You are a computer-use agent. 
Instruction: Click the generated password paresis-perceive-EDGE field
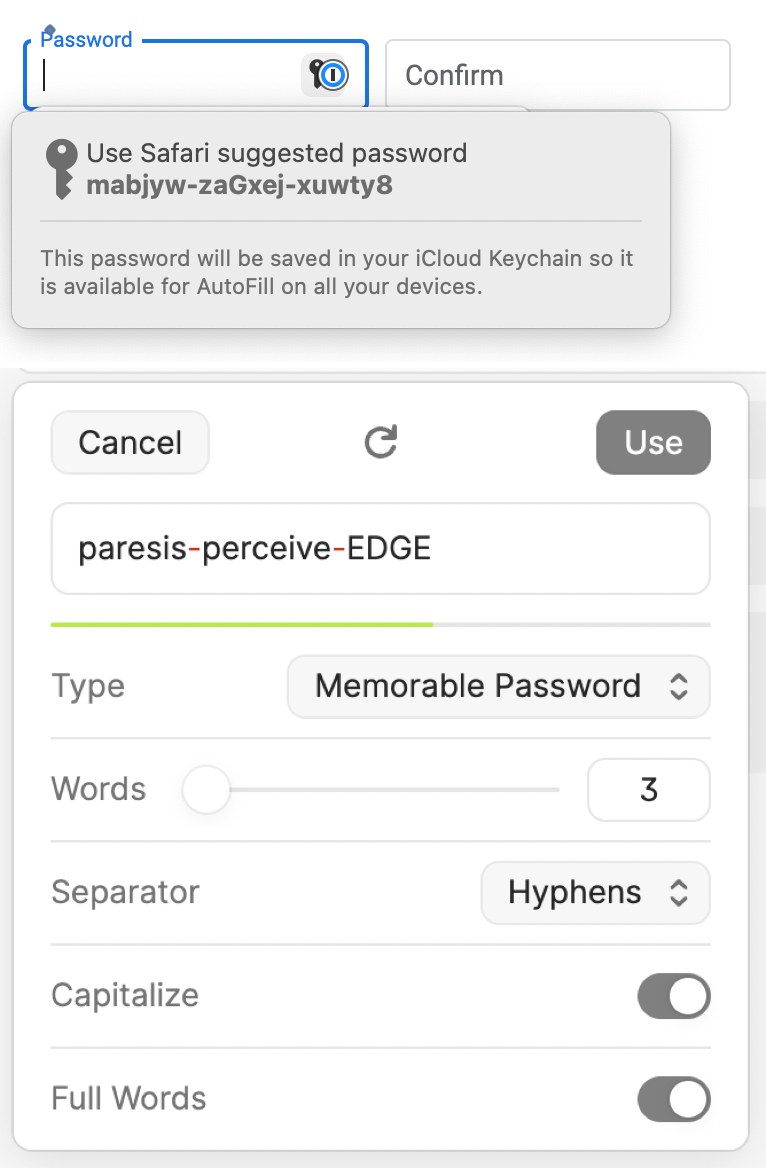click(381, 548)
